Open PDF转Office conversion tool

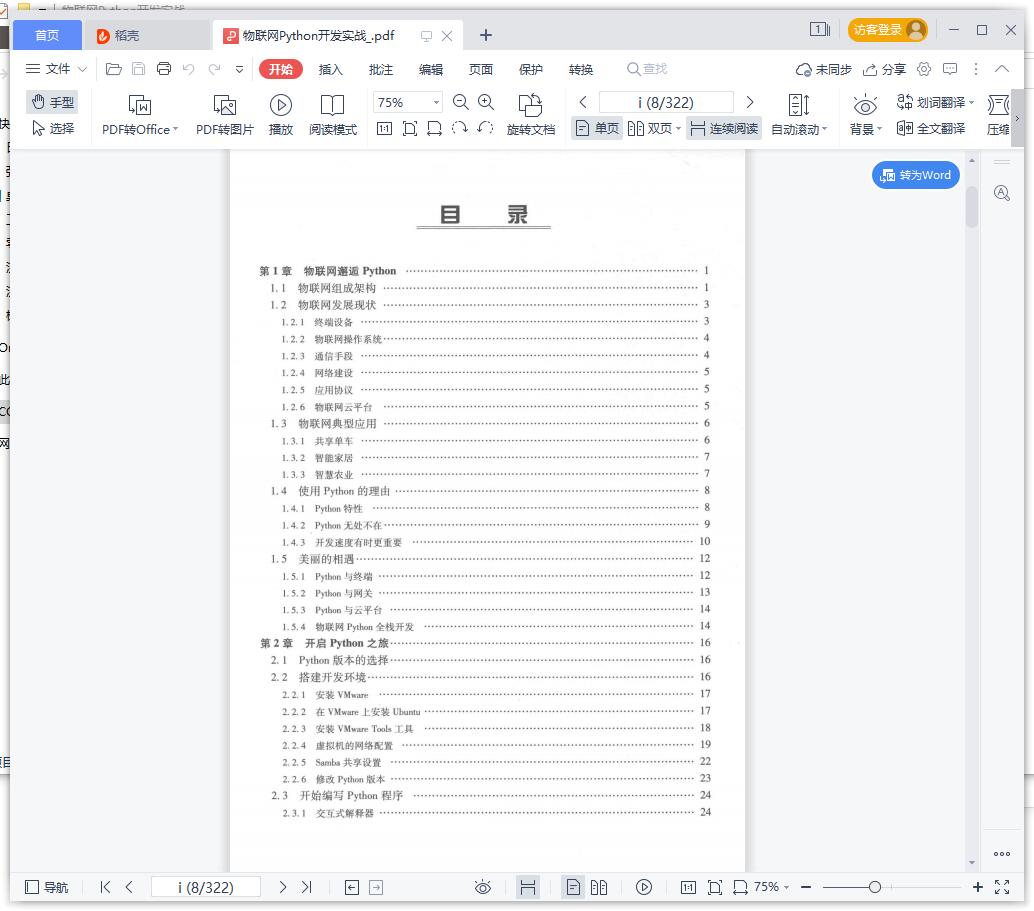140,115
